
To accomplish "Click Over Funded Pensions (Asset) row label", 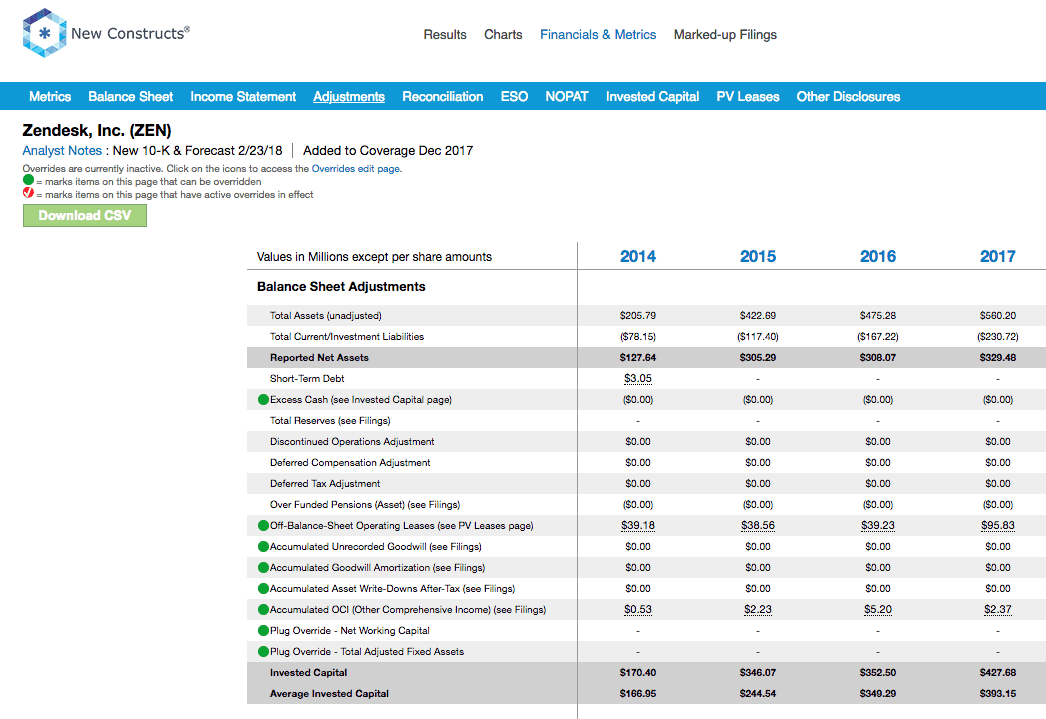I will (x=365, y=505).
